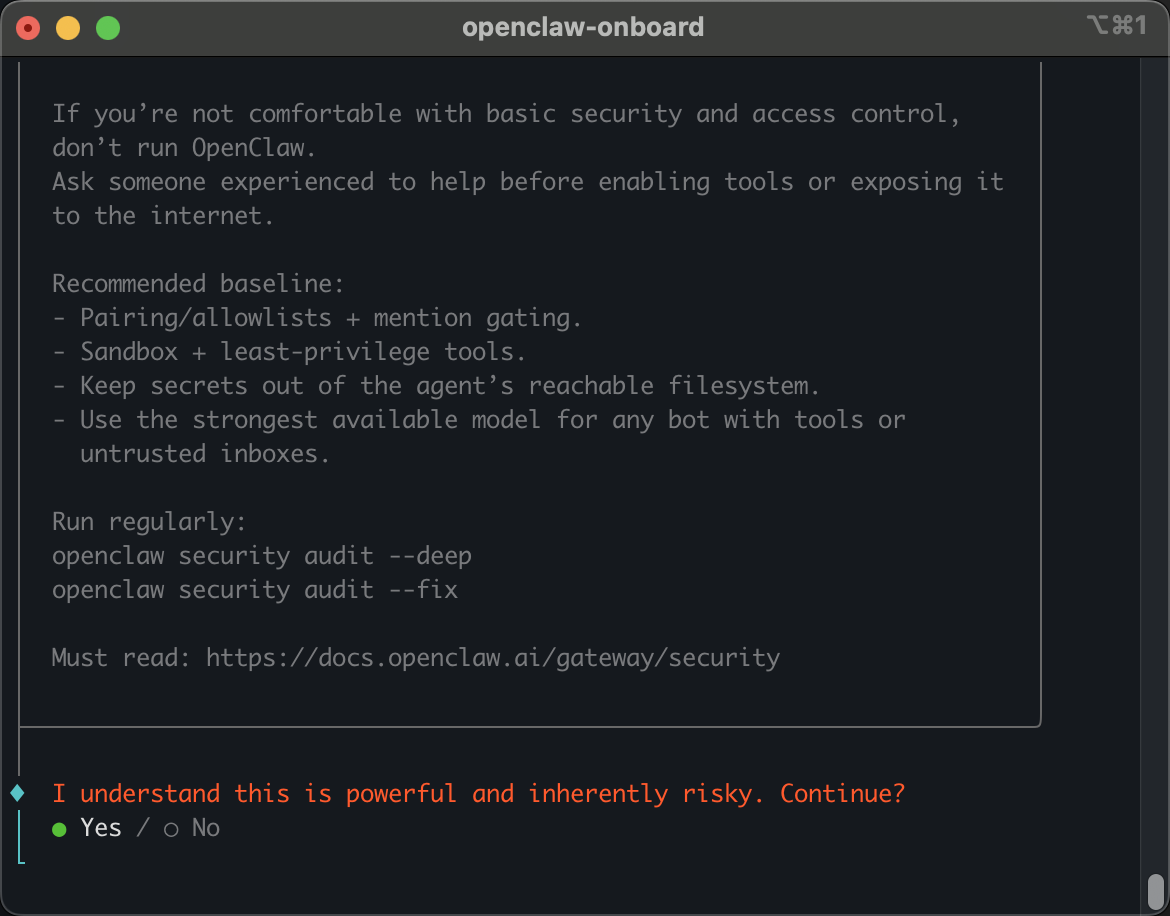Click the green zoom circle

tap(106, 27)
